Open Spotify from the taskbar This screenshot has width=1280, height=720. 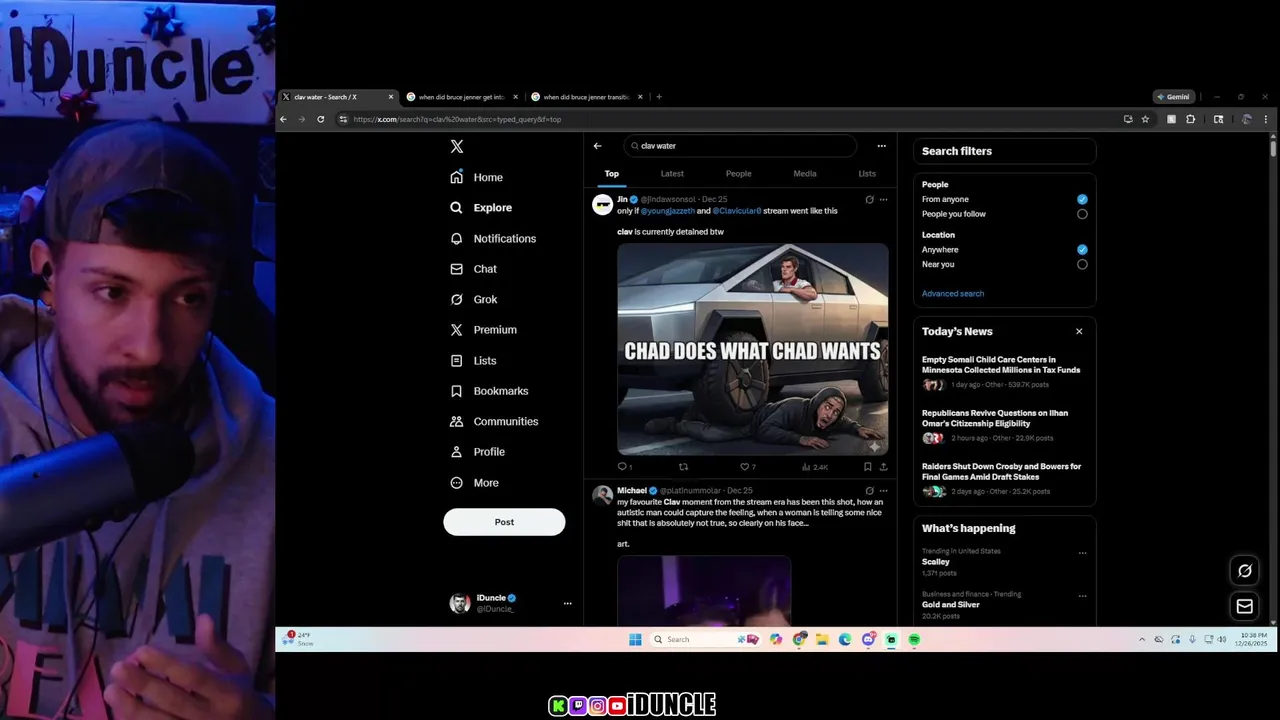[x=914, y=640]
